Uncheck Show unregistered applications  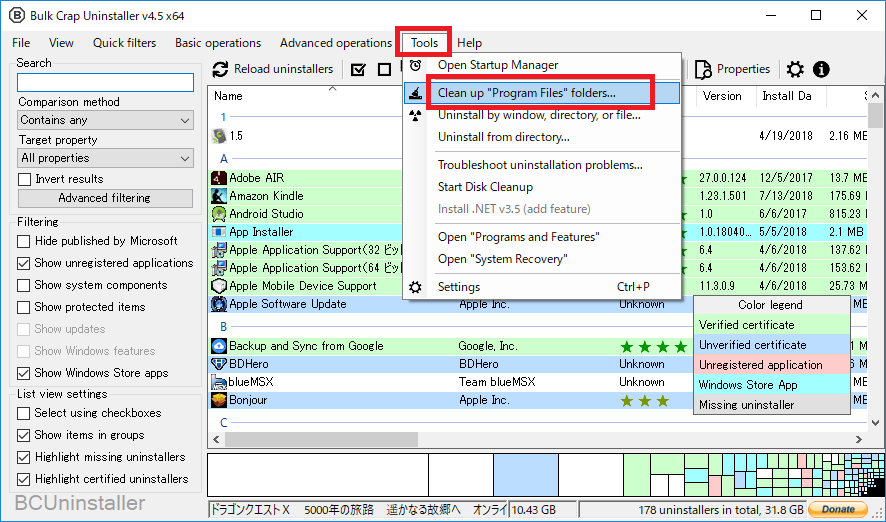[24, 264]
